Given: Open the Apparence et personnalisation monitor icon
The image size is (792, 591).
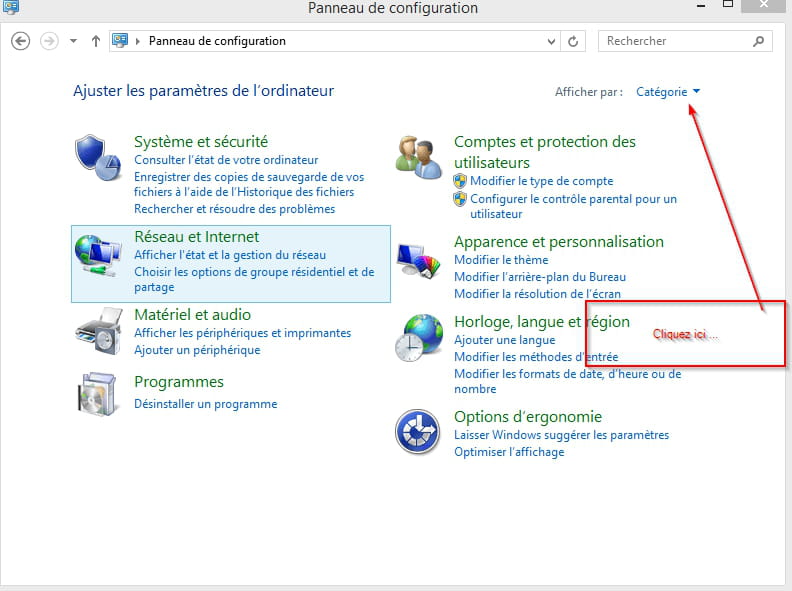Looking at the screenshot, I should tap(419, 260).
